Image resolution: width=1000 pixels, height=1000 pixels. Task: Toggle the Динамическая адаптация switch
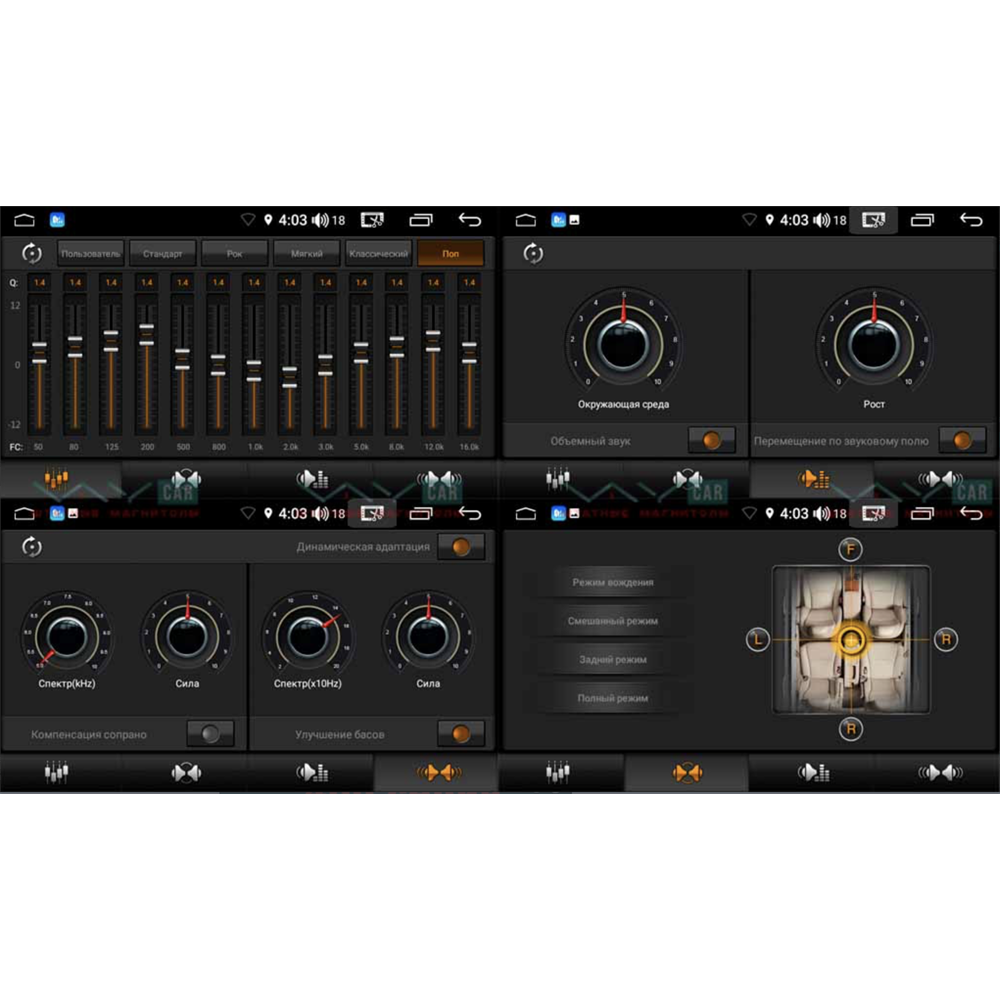tap(461, 547)
